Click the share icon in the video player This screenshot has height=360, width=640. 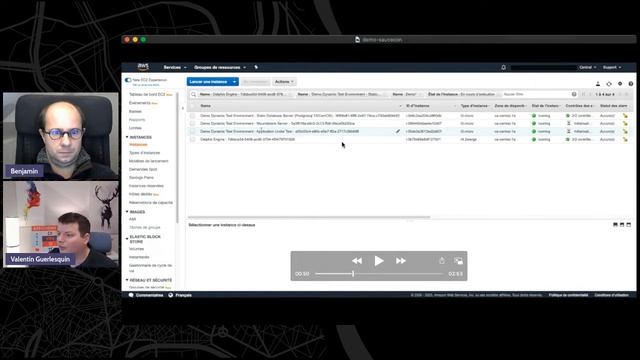442,261
